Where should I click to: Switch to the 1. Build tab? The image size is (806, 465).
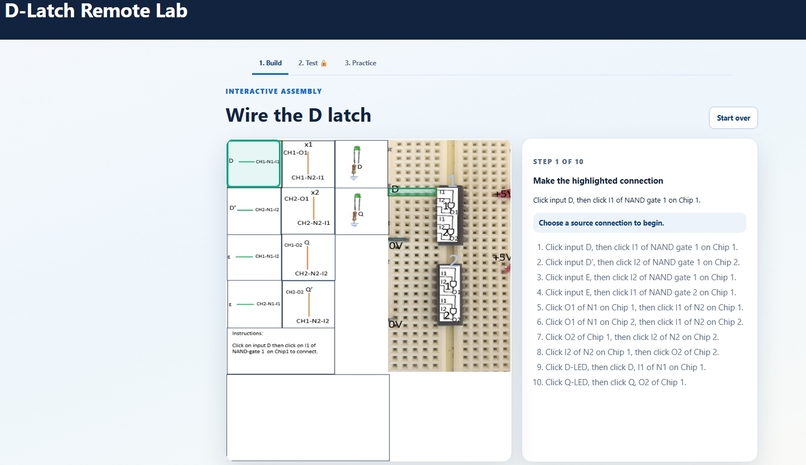click(270, 63)
